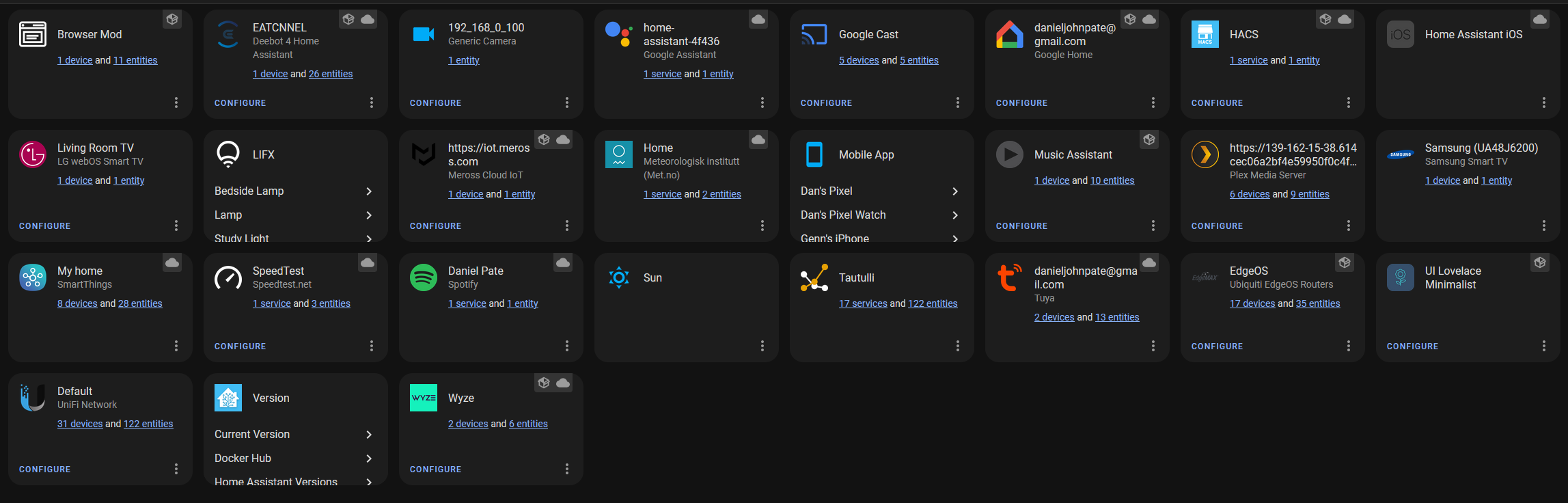The image size is (1568, 503).
Task: Click the HACS logo icon
Action: pos(1205,34)
